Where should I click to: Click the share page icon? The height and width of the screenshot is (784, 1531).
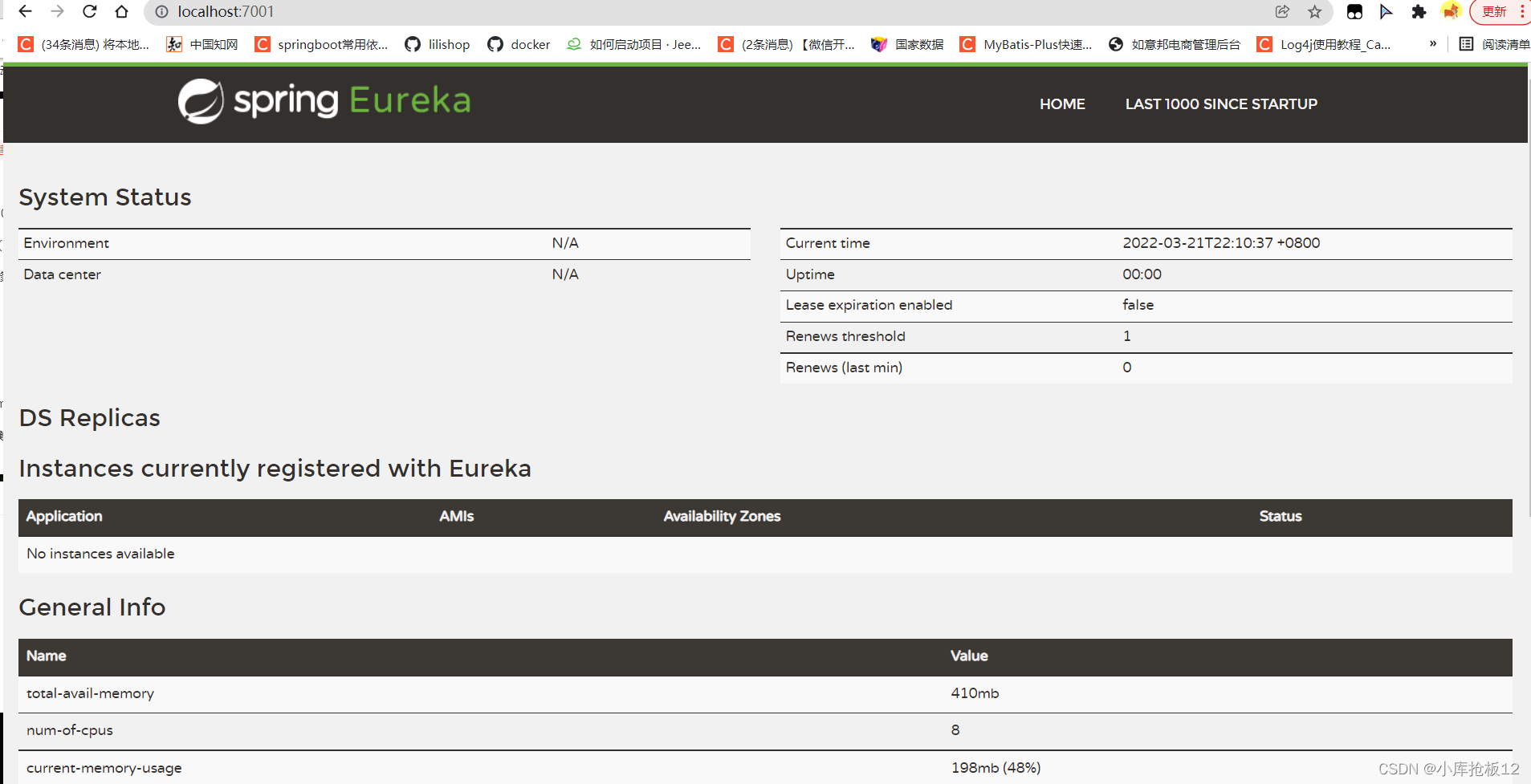tap(1282, 11)
